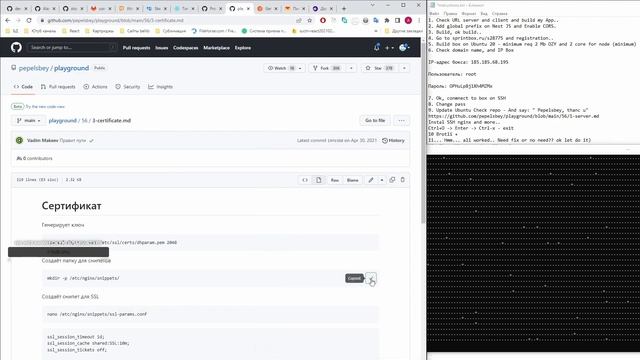Click the Blame button
The width and height of the screenshot is (640, 360).
coord(353,180)
